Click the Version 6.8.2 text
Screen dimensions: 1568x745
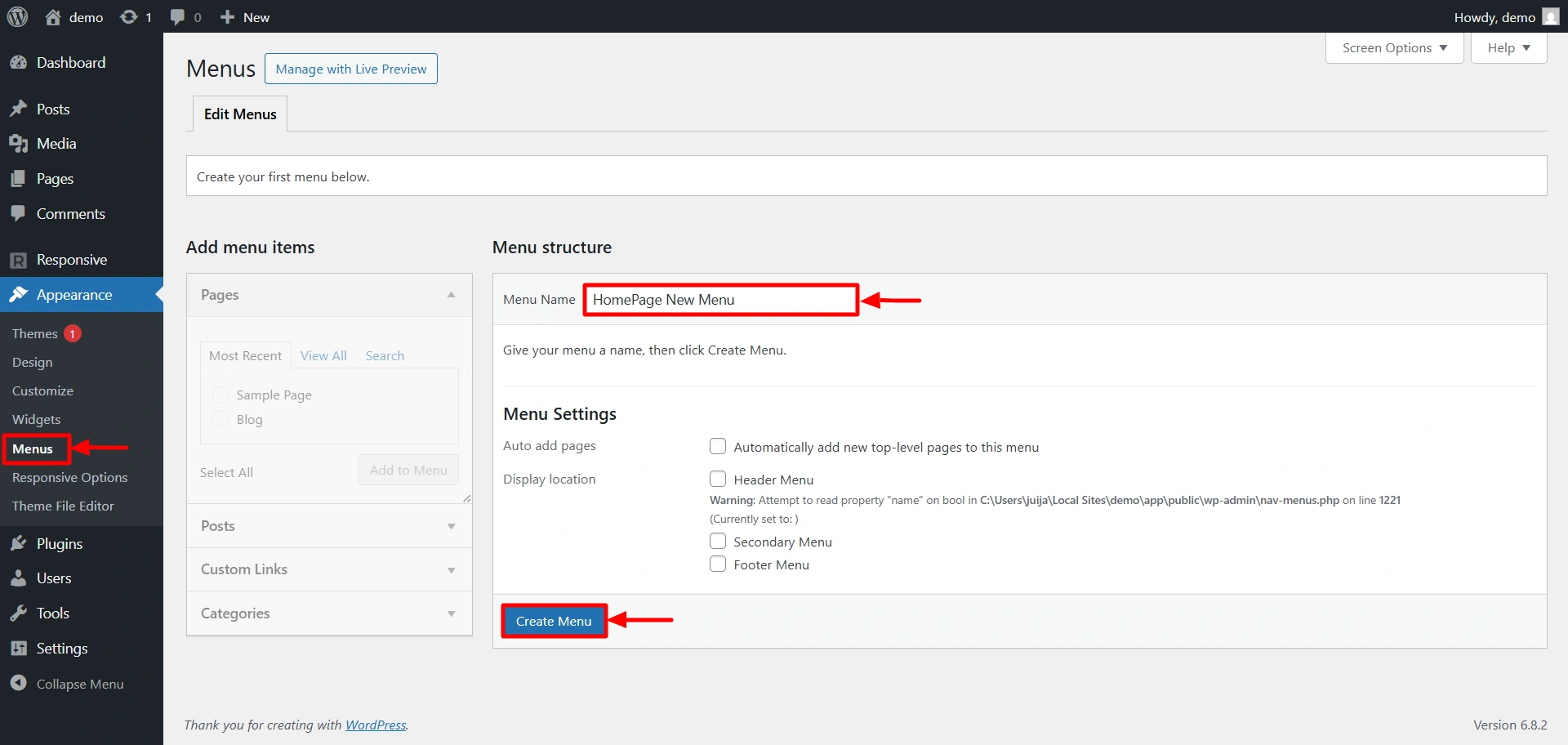tap(1510, 725)
